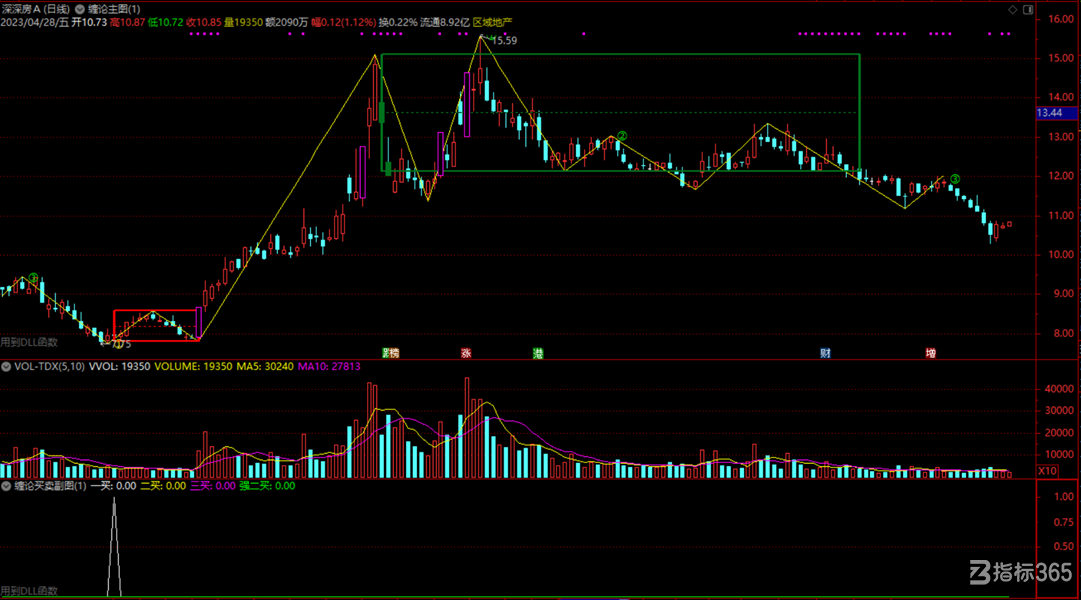Click the diamond marker icon at top right
The height and width of the screenshot is (600, 1081).
click(x=1013, y=9)
